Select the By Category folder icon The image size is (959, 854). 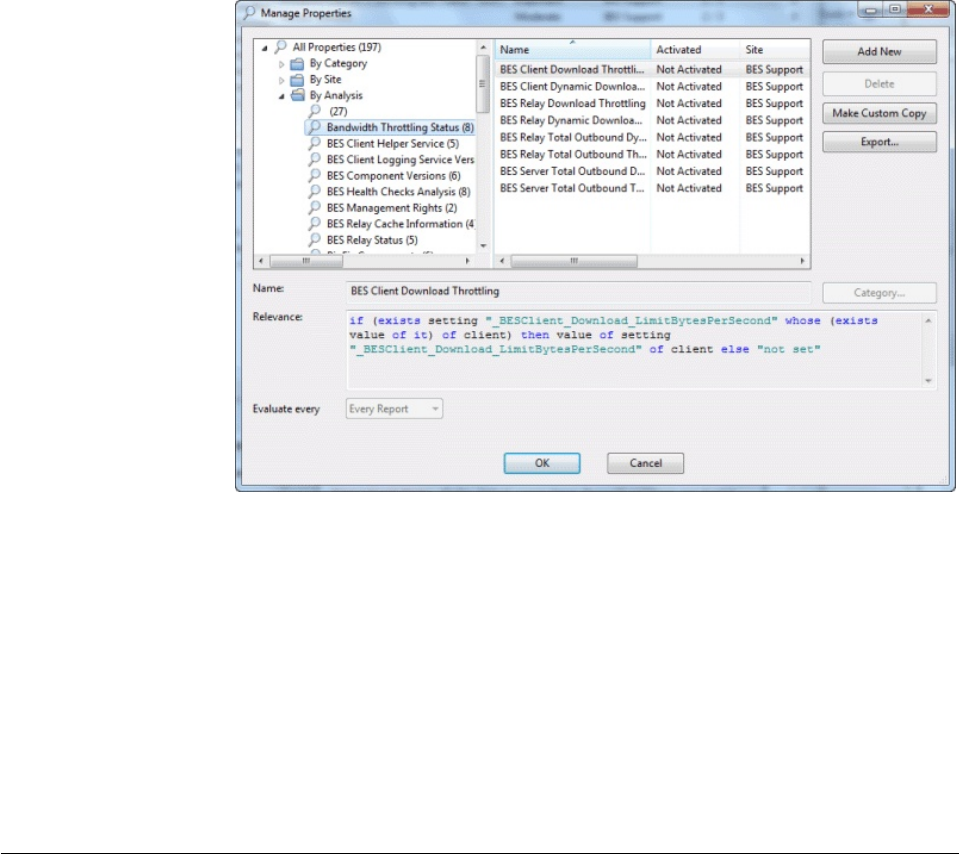(297, 64)
